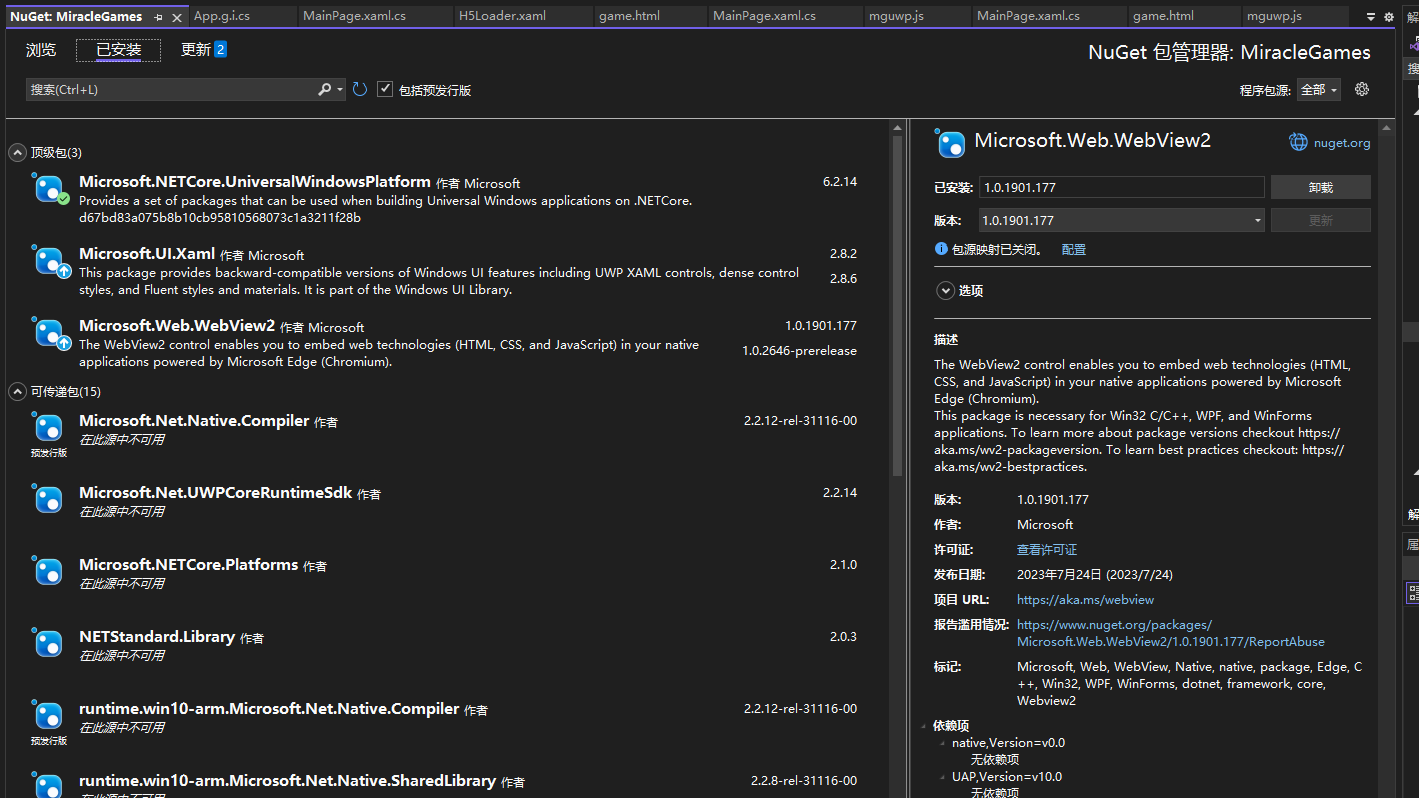Image resolution: width=1419 pixels, height=798 pixels.
Task: Open the 配置 configure link
Action: [1074, 249]
